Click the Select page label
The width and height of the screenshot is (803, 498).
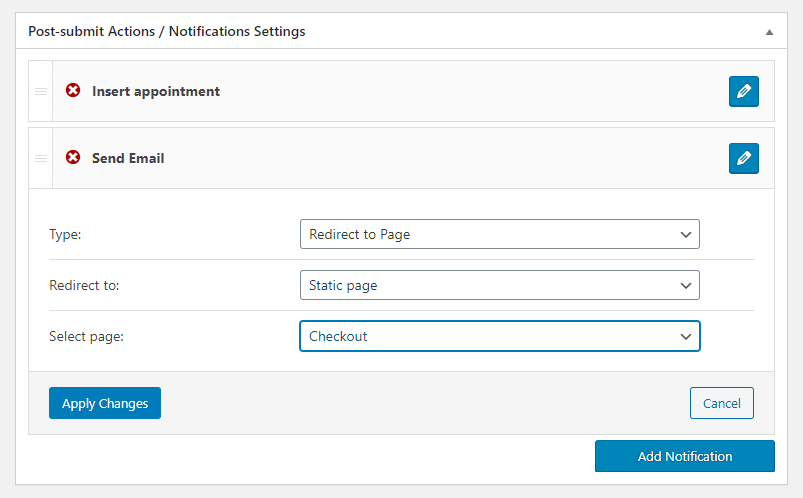(x=87, y=337)
